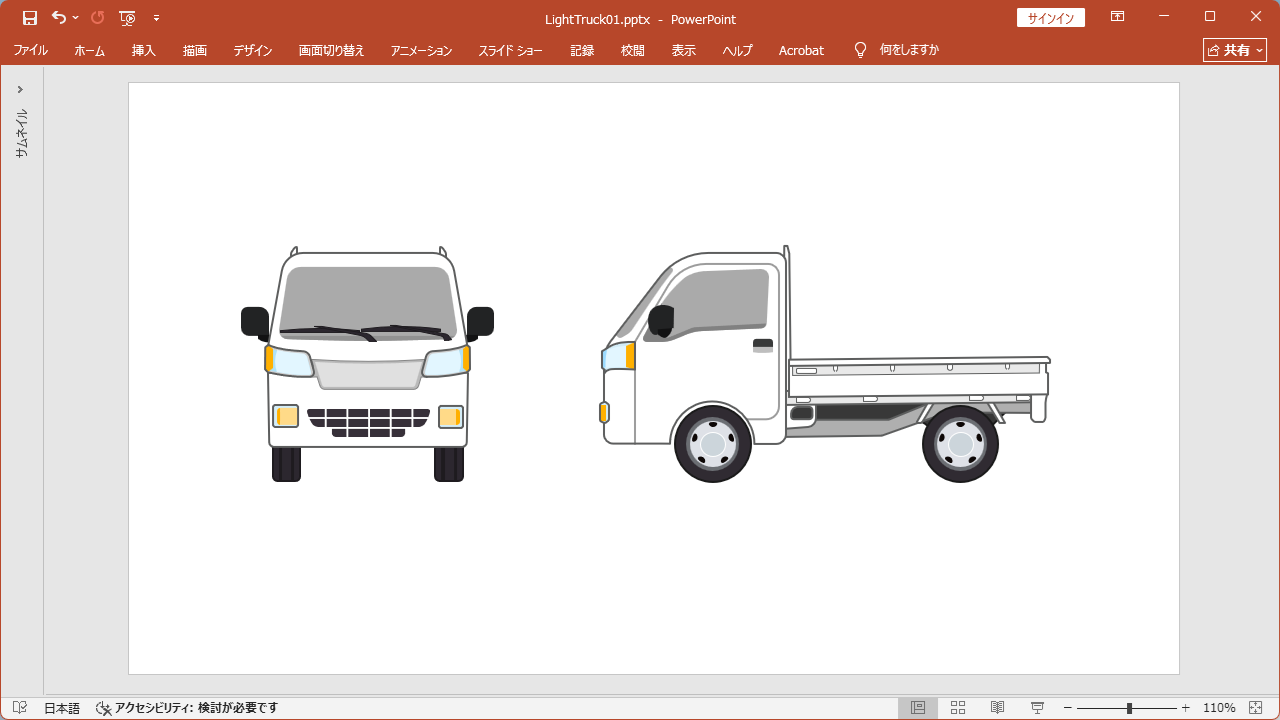Click the lightbulb search icon

pos(860,50)
